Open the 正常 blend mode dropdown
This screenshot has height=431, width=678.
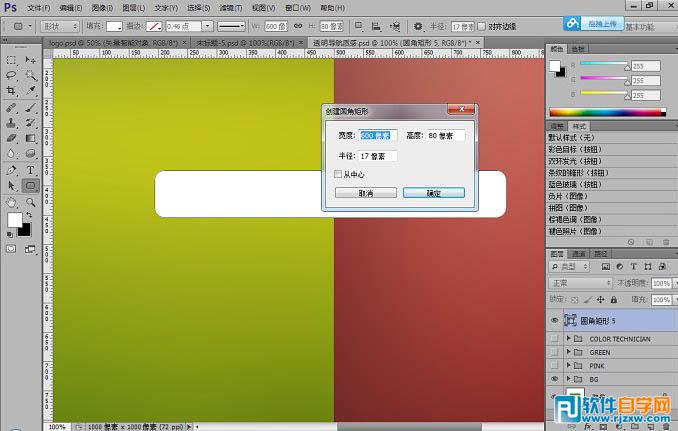(x=582, y=283)
